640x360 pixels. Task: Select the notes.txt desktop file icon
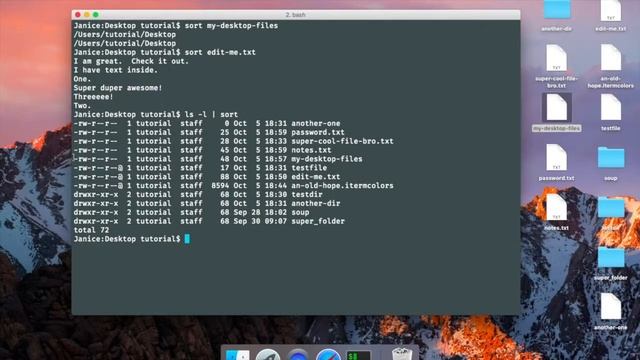[x=556, y=207]
